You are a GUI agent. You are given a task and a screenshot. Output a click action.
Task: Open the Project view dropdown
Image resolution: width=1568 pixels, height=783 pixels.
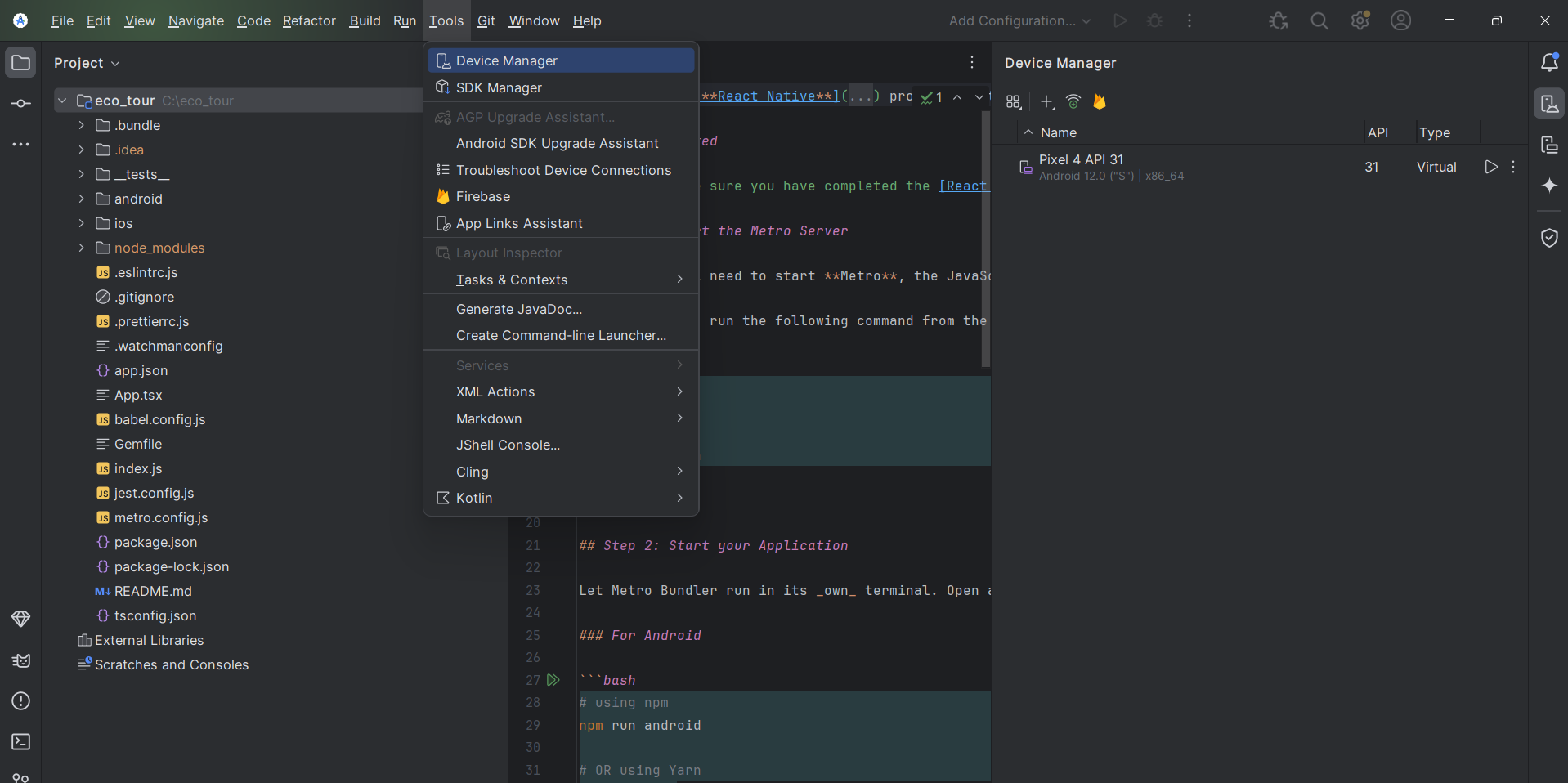[87, 63]
